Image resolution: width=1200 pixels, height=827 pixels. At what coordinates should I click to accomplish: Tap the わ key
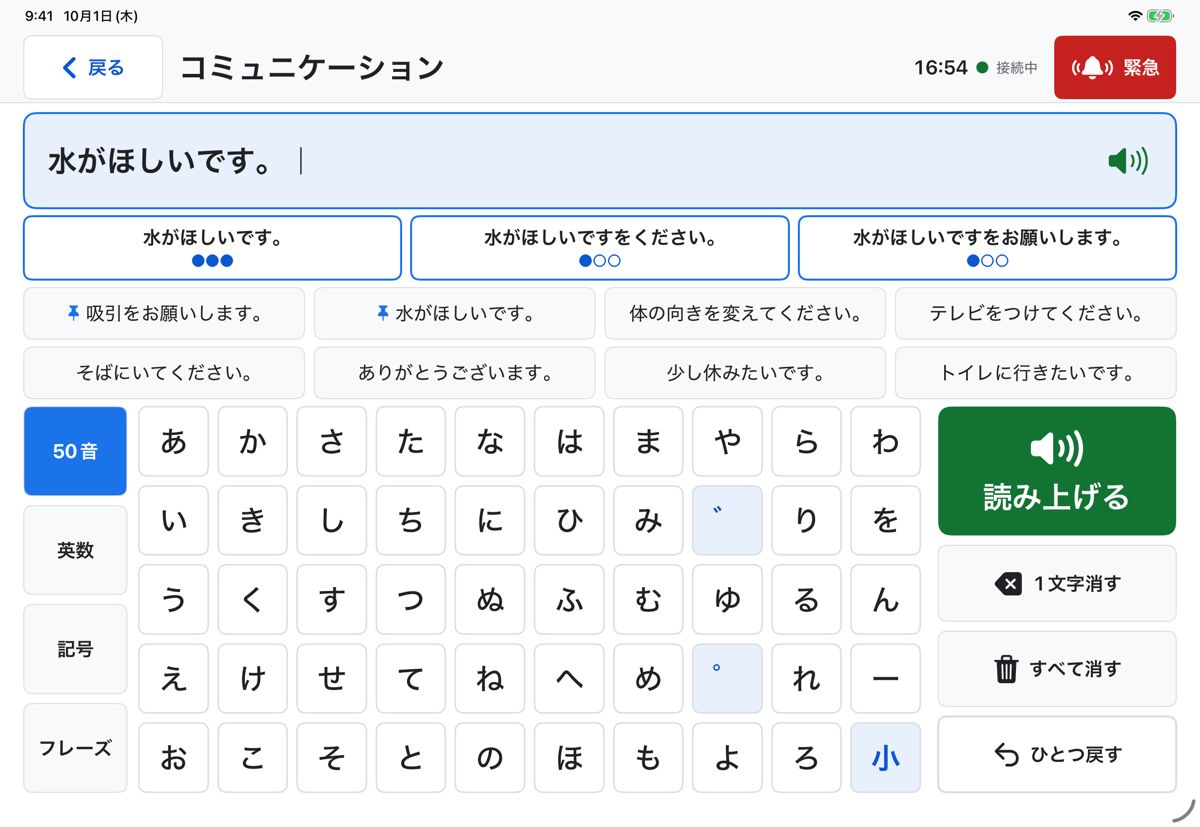point(885,442)
